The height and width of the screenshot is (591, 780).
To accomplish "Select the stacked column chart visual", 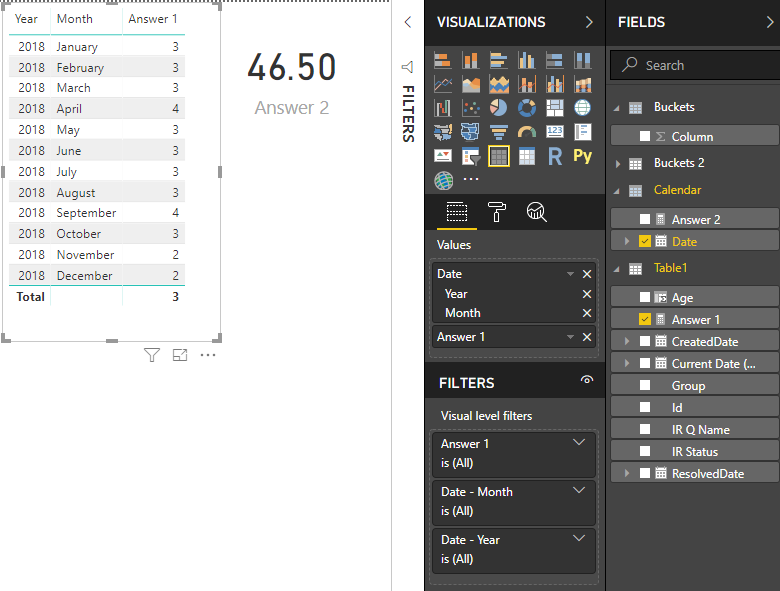I will click(471, 60).
